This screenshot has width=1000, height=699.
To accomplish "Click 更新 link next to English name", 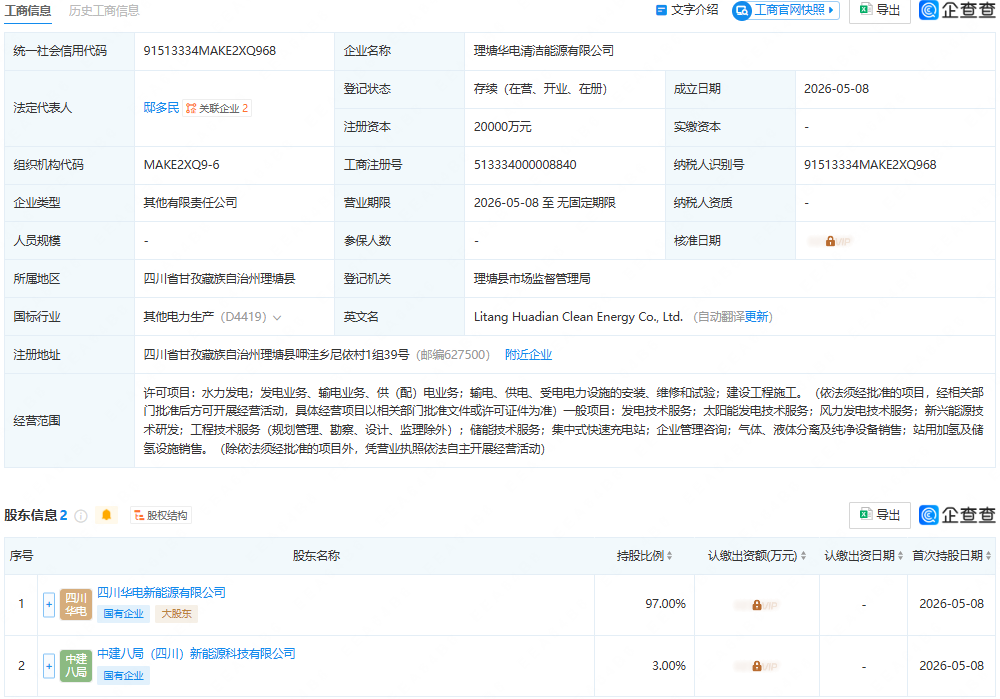I will coord(756,317).
